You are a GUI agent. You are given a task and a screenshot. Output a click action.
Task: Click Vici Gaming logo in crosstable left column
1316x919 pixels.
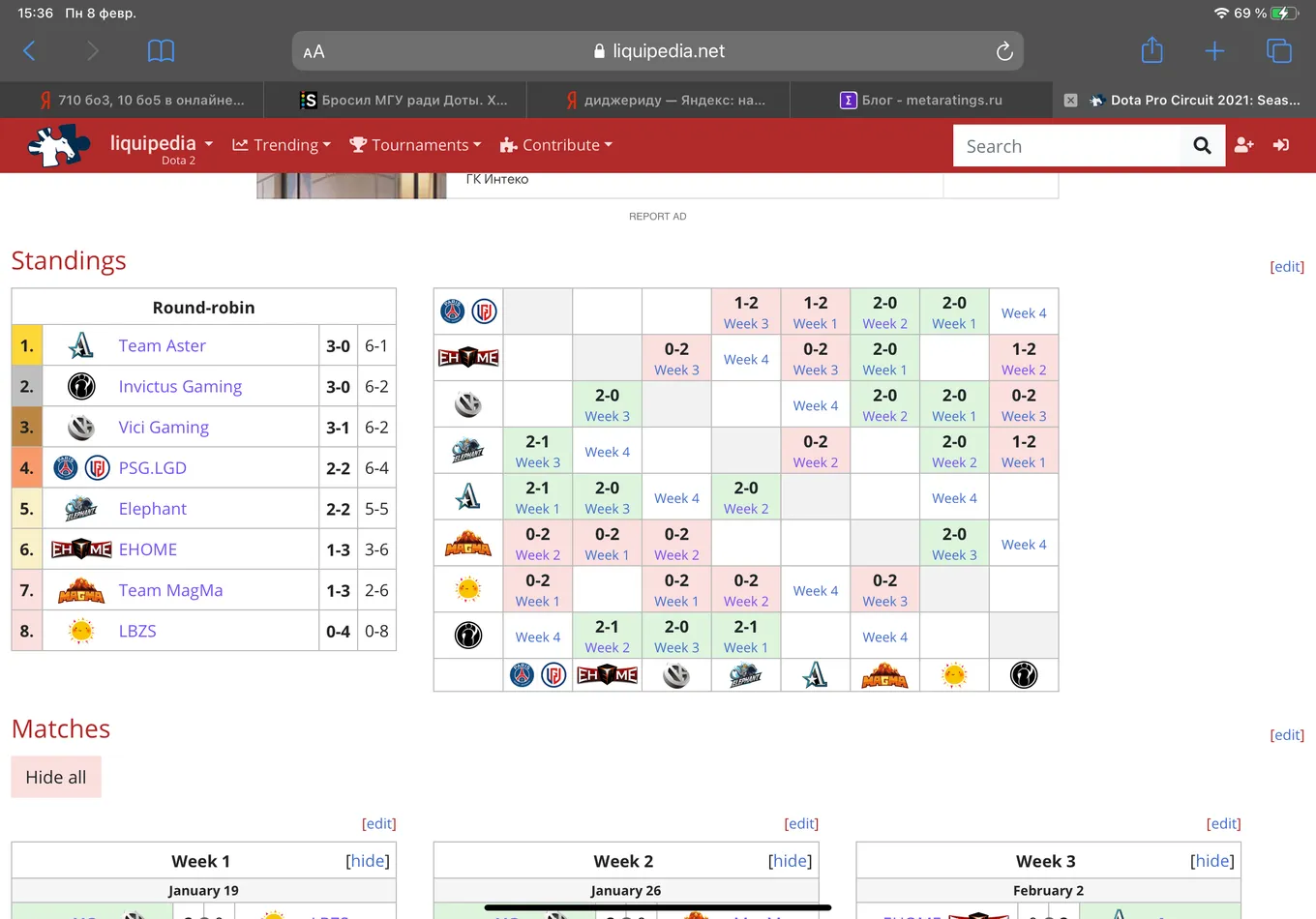(x=468, y=404)
